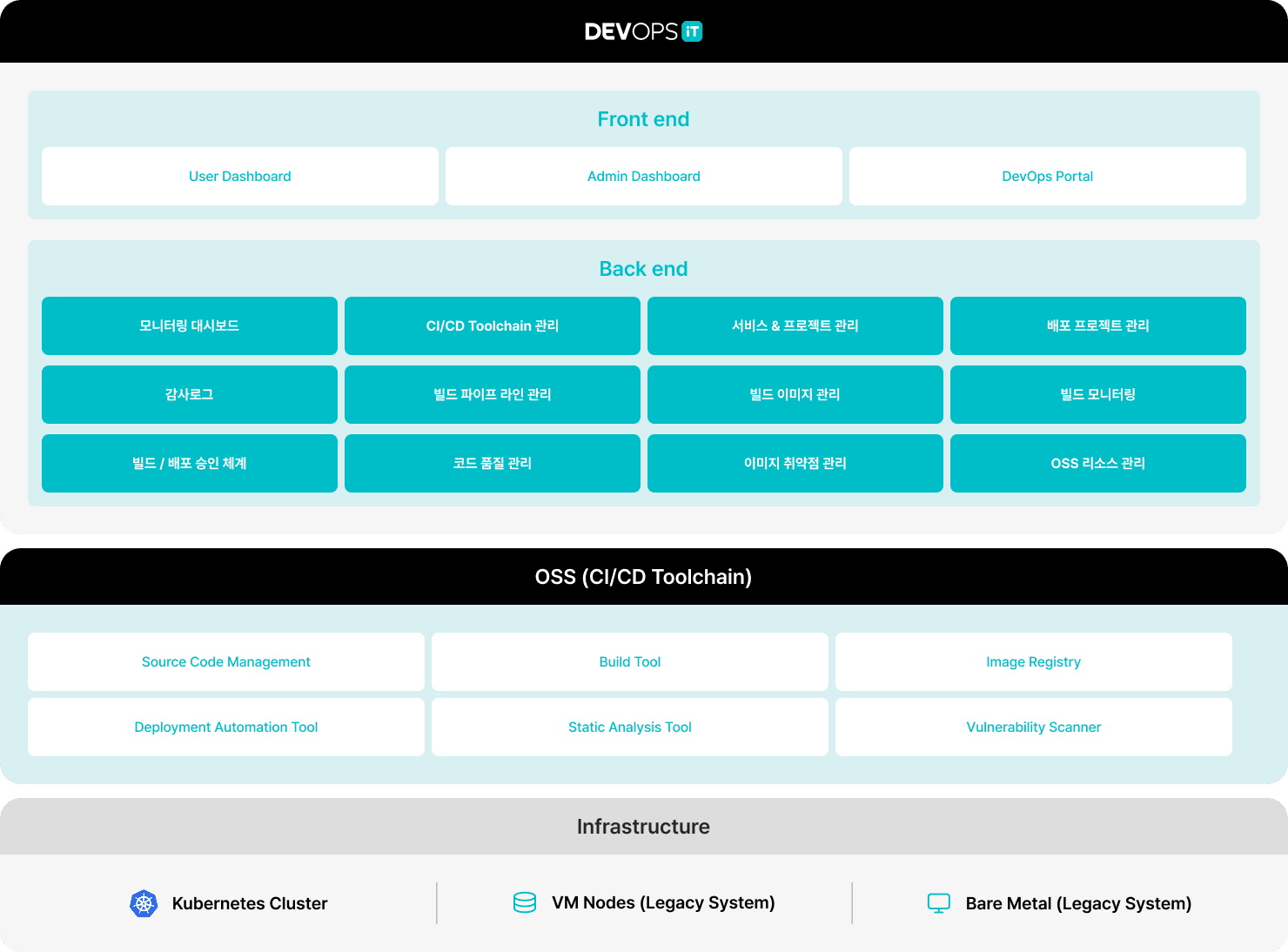Open the User Dashboard box
Screen dimensions: 1288x952
click(240, 177)
